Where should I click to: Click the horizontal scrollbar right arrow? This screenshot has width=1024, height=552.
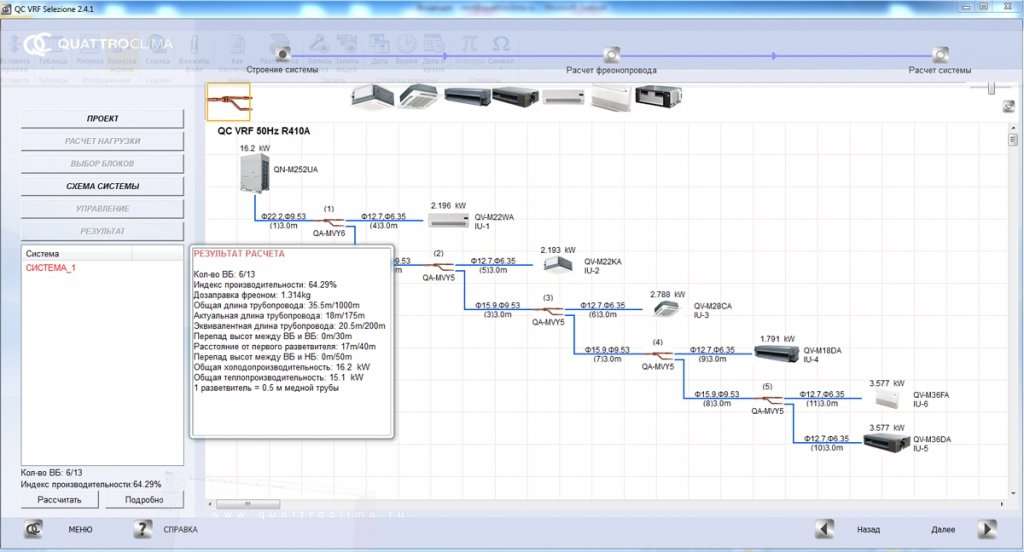(1002, 504)
